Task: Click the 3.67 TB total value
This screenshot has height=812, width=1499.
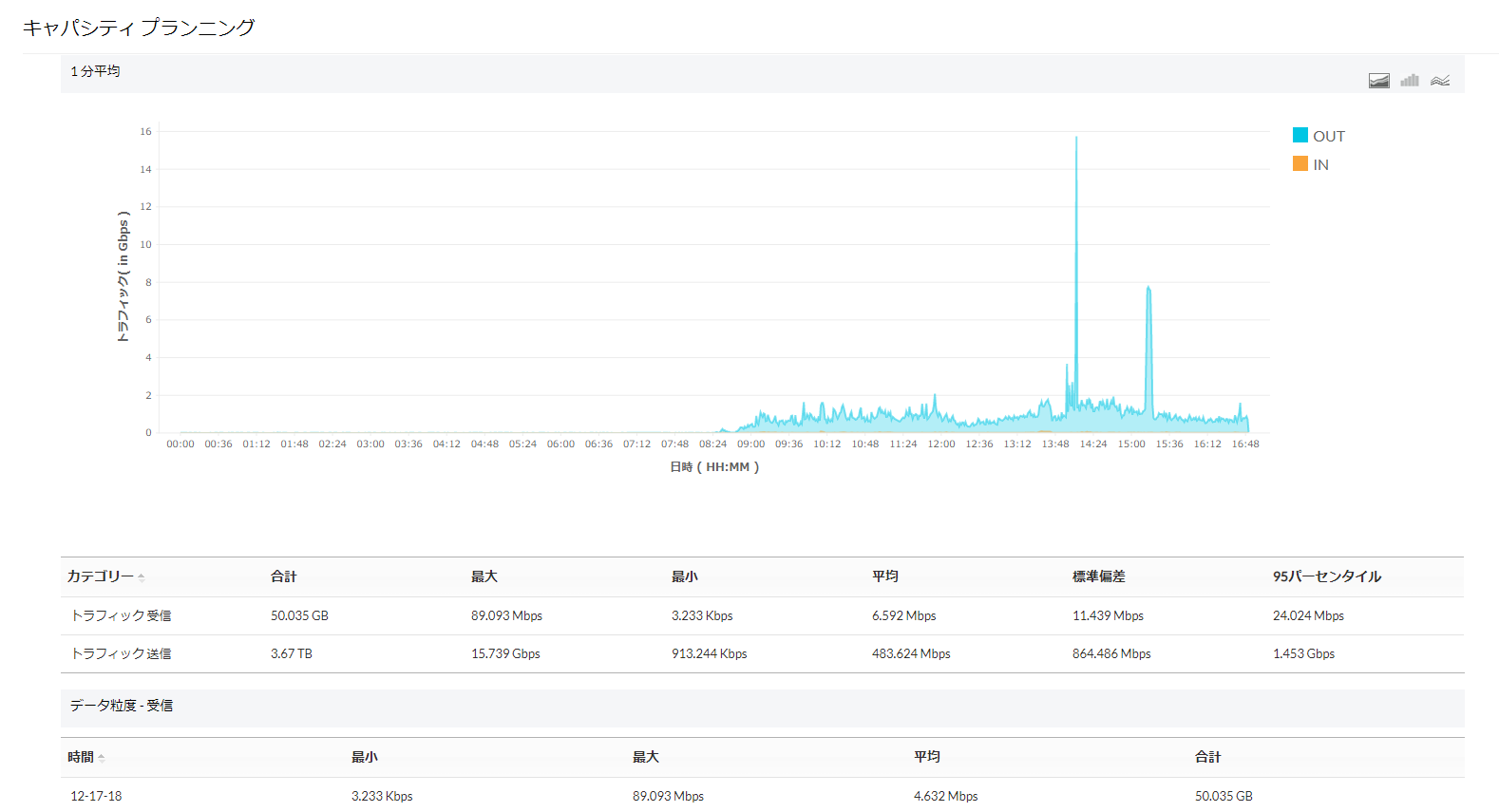Action: [x=291, y=653]
